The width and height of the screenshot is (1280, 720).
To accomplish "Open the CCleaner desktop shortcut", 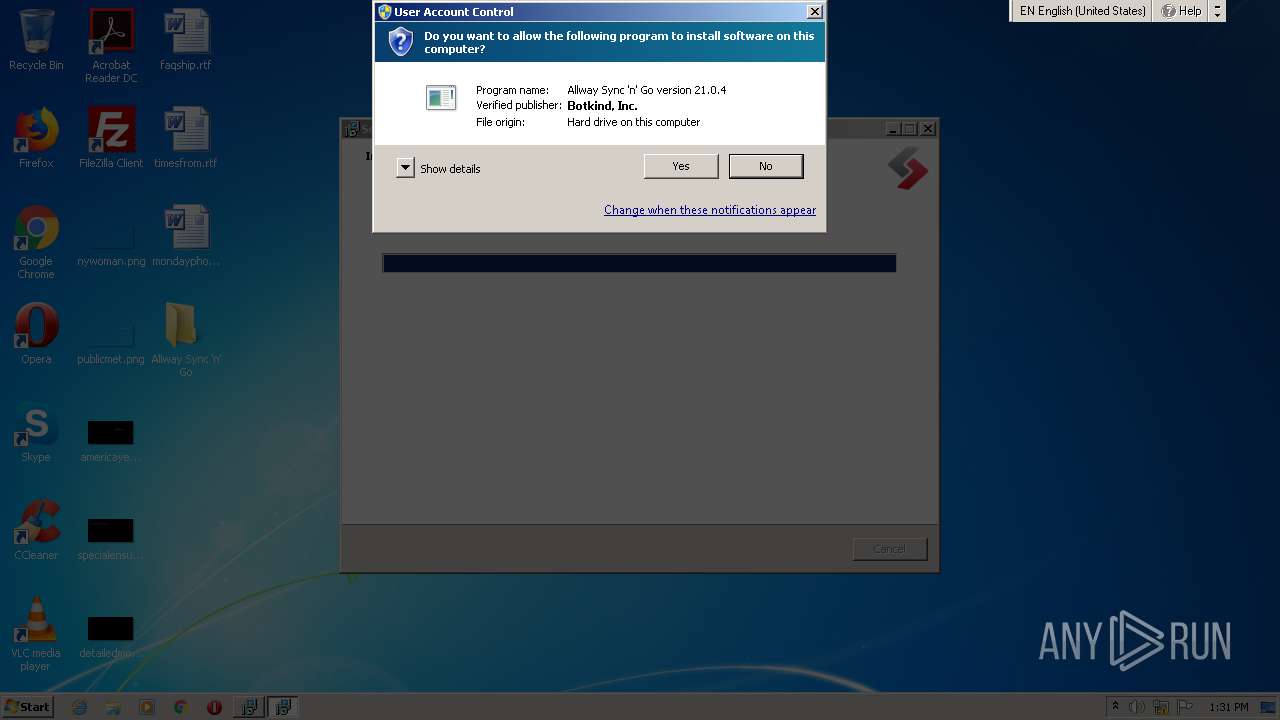I will pyautogui.click(x=36, y=530).
